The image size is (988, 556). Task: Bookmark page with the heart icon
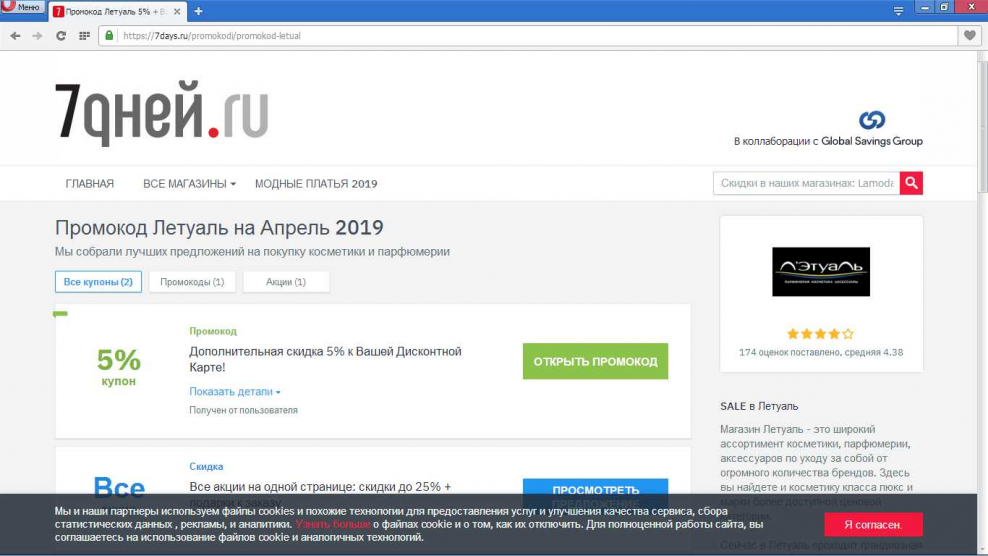[968, 36]
